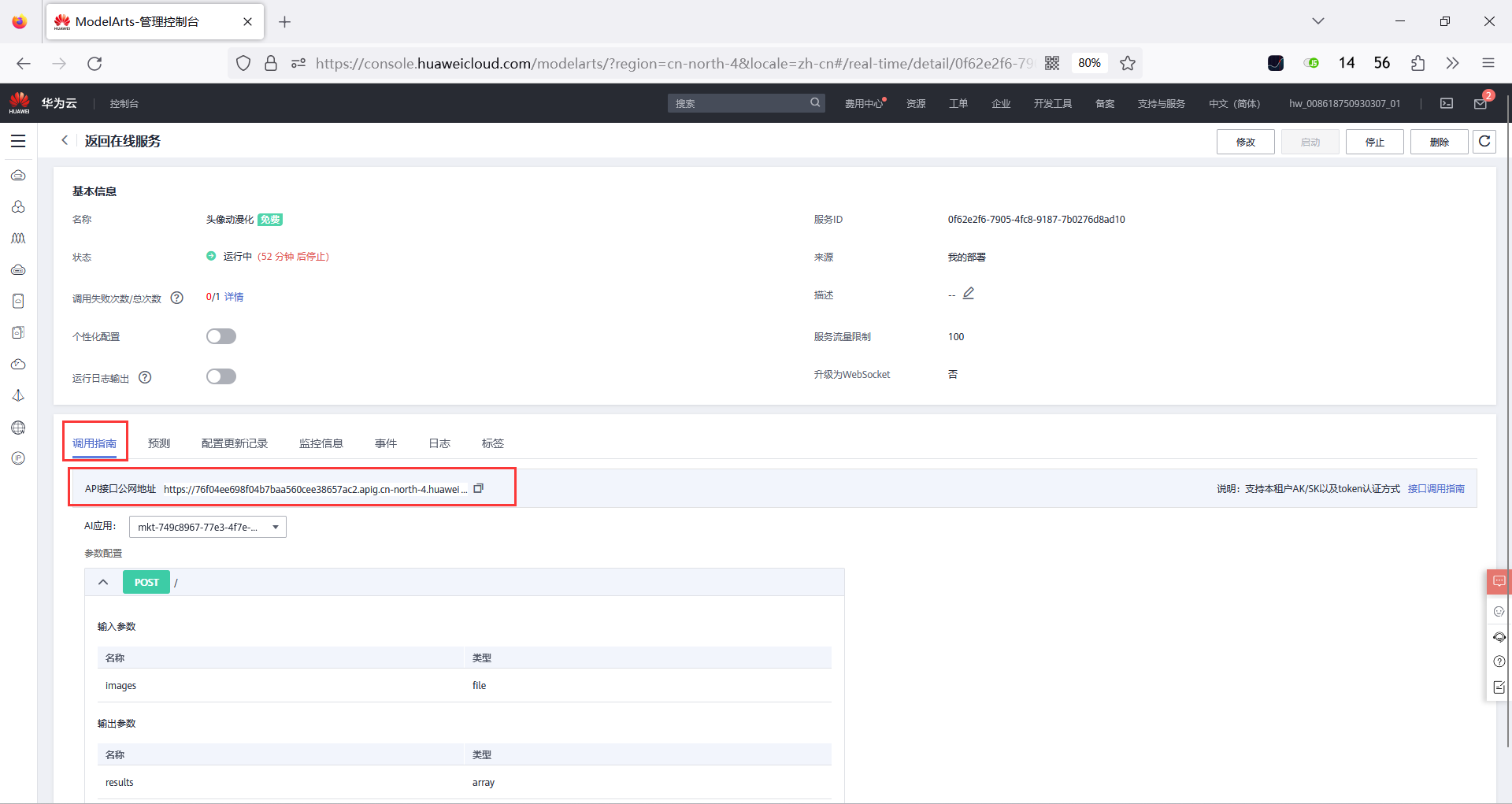Screen dimensions: 1512x804
Task: Toggle the personalized configuration switch
Action: (221, 336)
